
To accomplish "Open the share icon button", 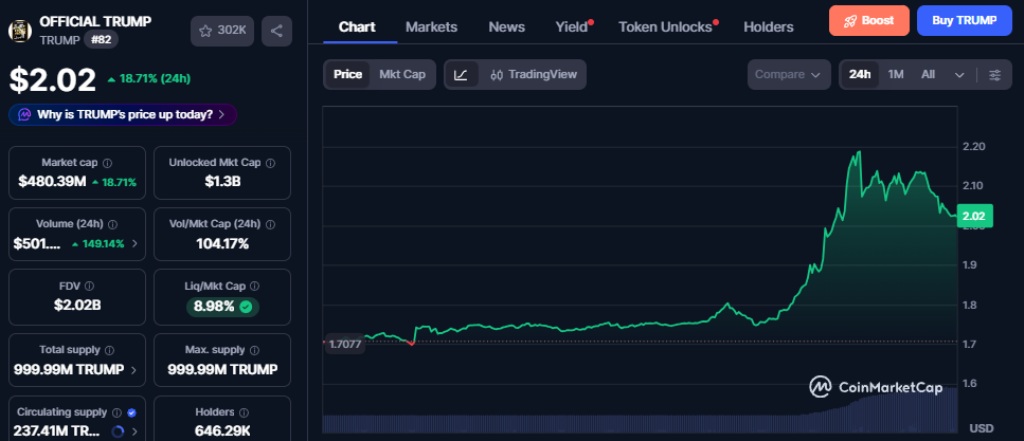I will point(276,31).
